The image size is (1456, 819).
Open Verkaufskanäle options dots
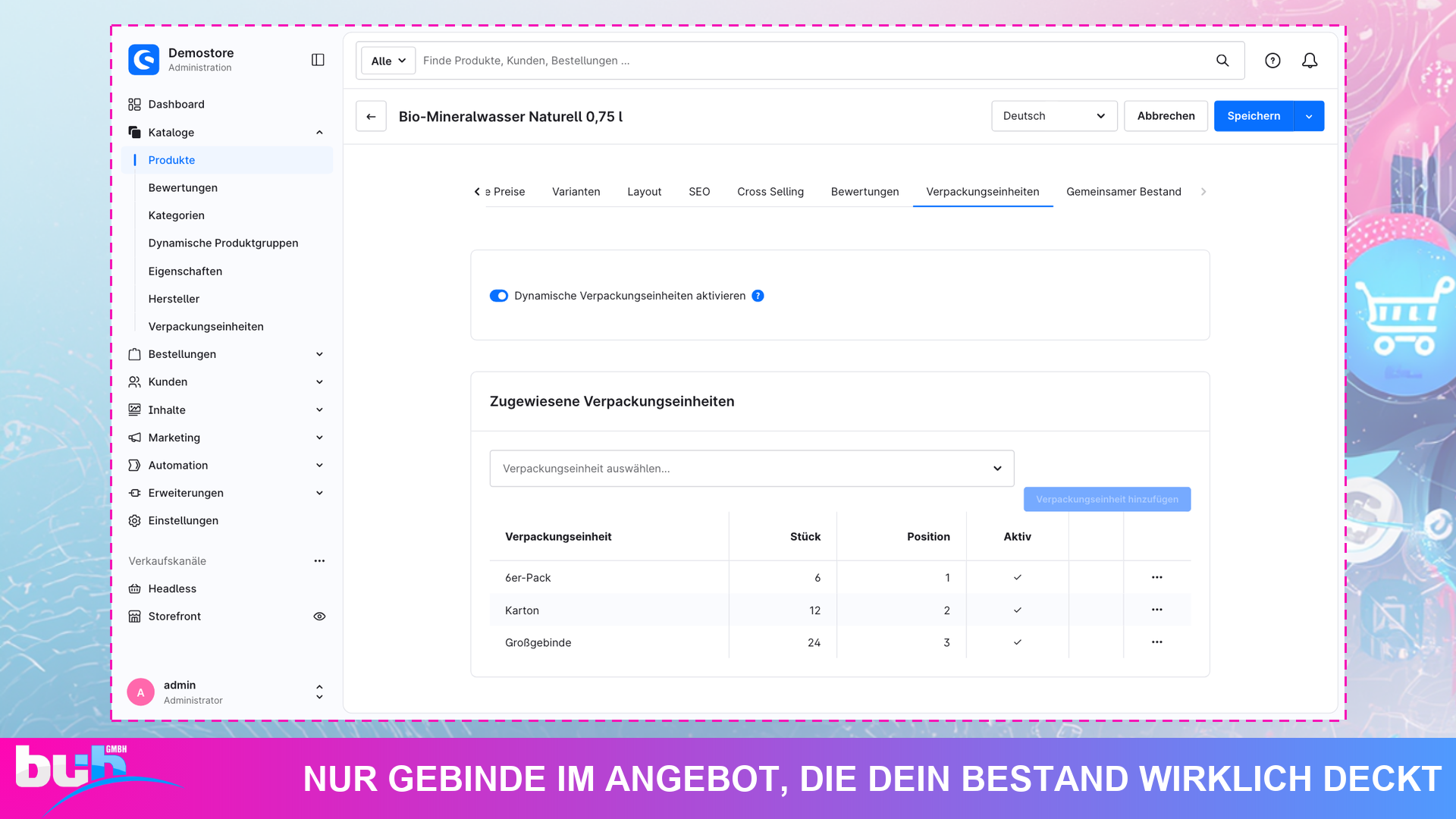(x=319, y=561)
